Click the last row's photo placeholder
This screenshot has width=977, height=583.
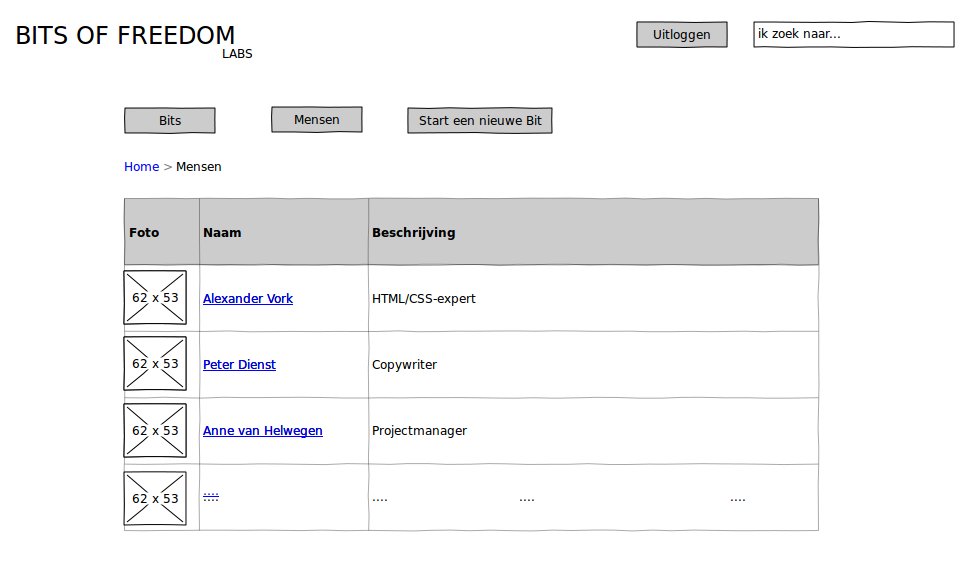tap(155, 498)
